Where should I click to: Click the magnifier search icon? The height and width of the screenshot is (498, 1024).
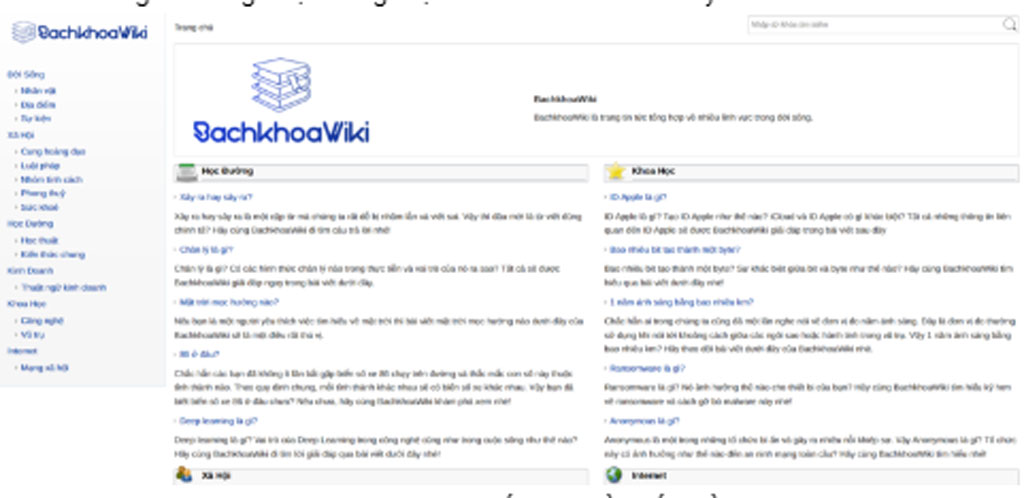point(1009,25)
